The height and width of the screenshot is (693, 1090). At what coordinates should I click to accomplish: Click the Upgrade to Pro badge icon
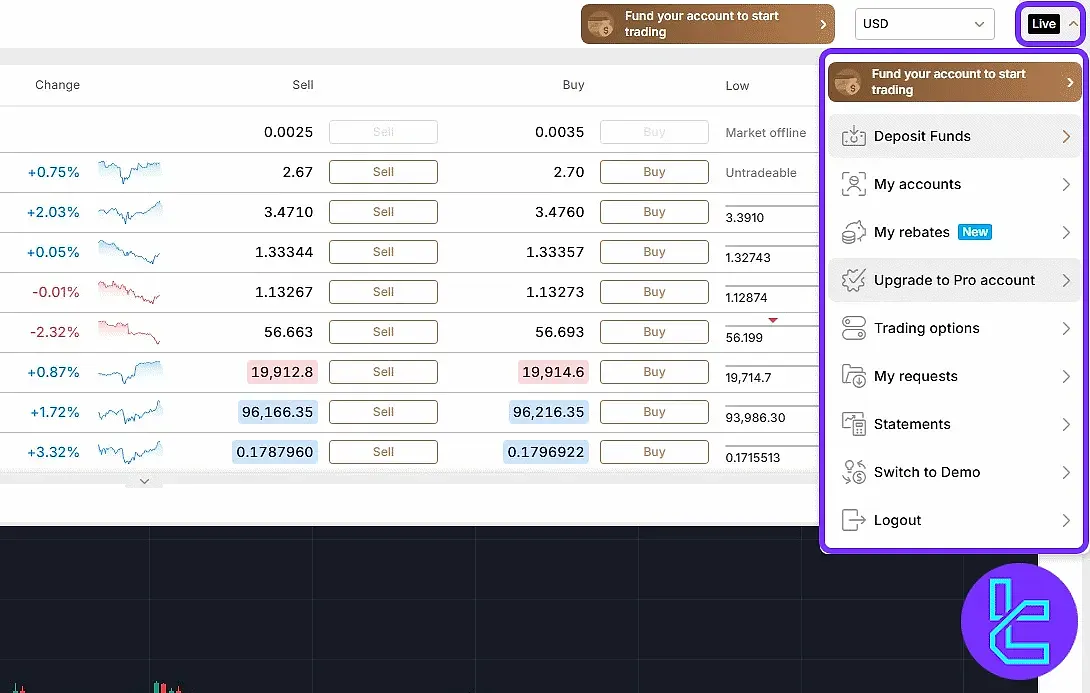pyautogui.click(x=853, y=281)
